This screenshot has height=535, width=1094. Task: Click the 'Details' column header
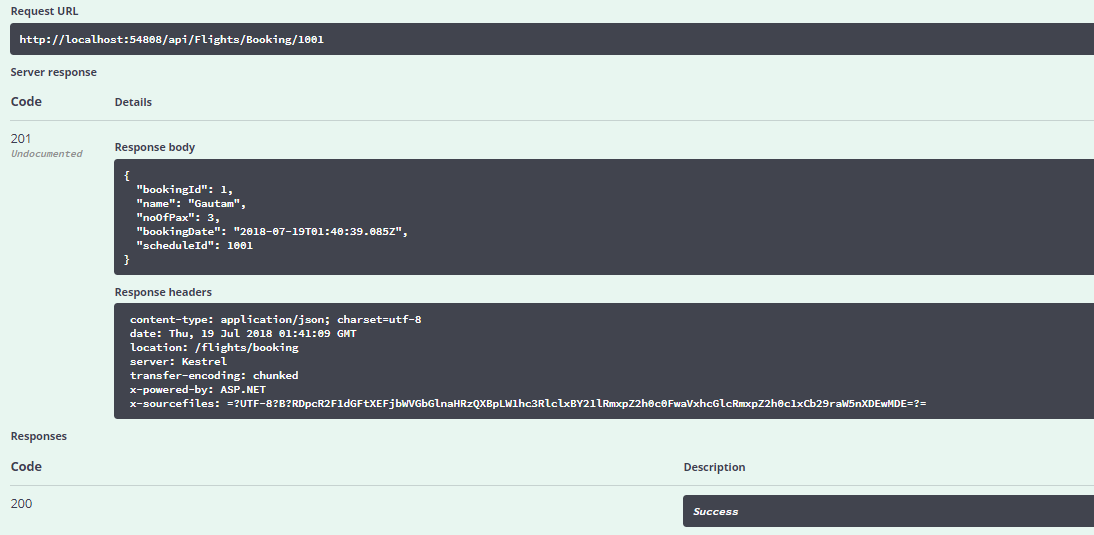pos(133,102)
